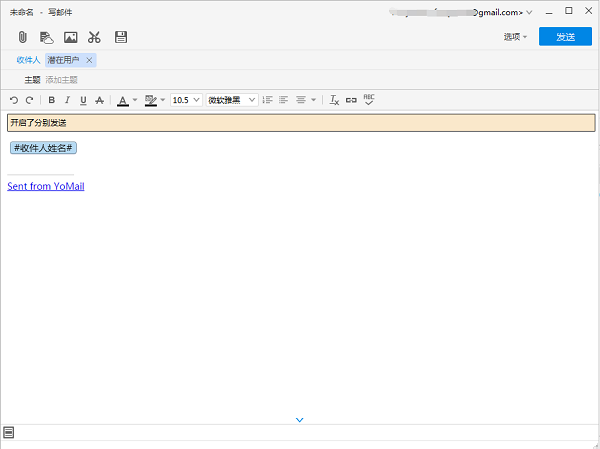Save the draft with the floppy disk icon
Image resolution: width=600 pixels, height=449 pixels.
pos(121,37)
